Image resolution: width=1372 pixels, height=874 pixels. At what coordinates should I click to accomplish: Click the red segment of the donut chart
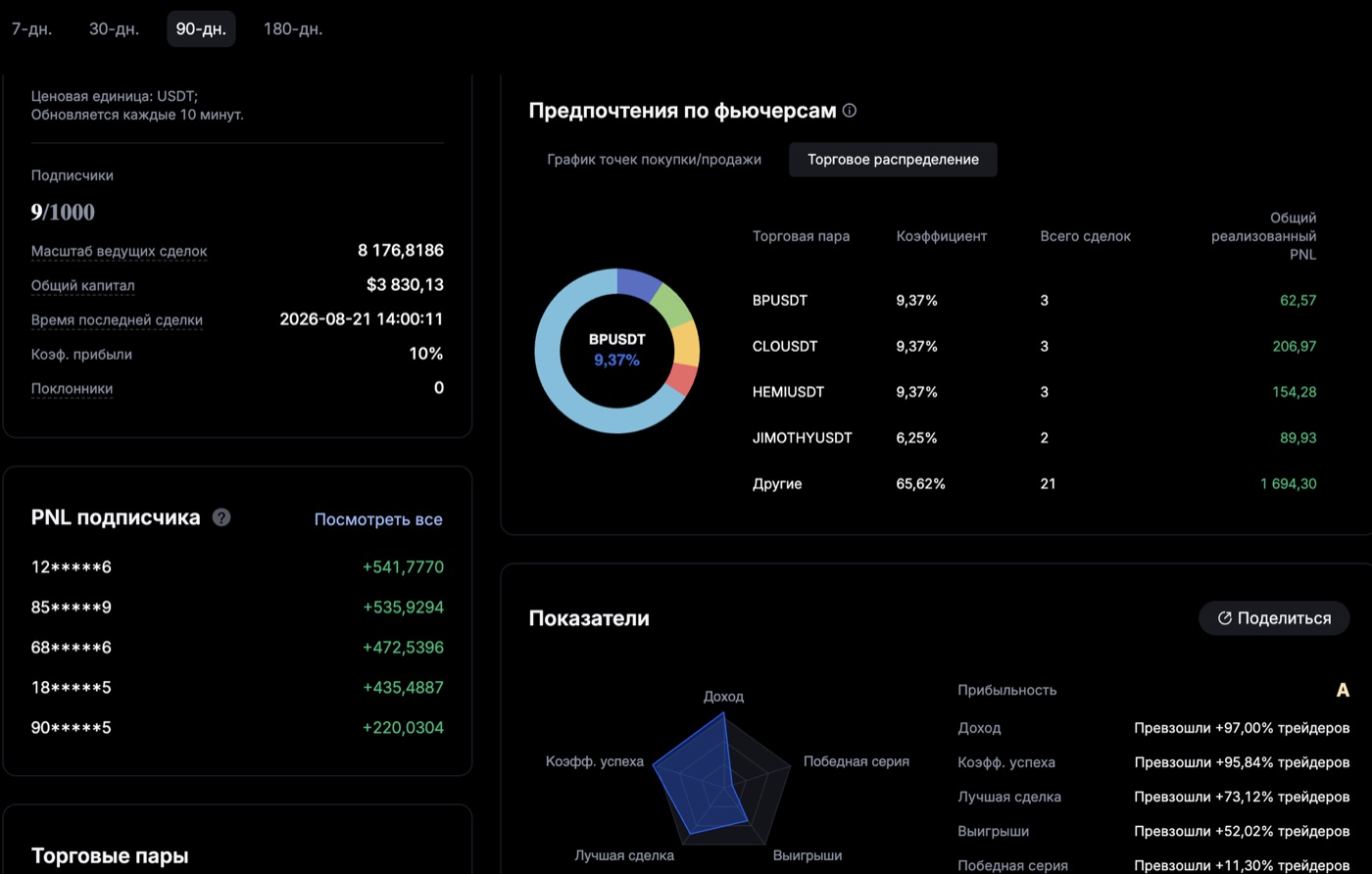(682, 378)
